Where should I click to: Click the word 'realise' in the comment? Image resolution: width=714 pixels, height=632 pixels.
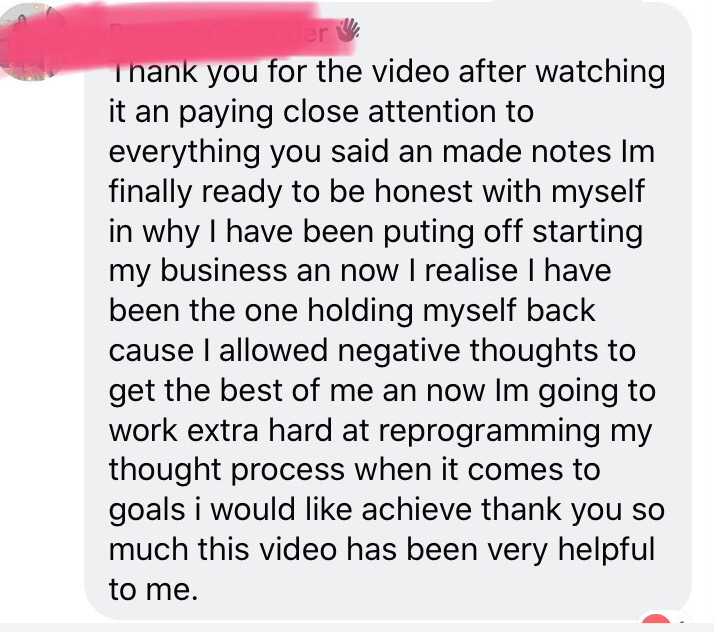click(472, 270)
